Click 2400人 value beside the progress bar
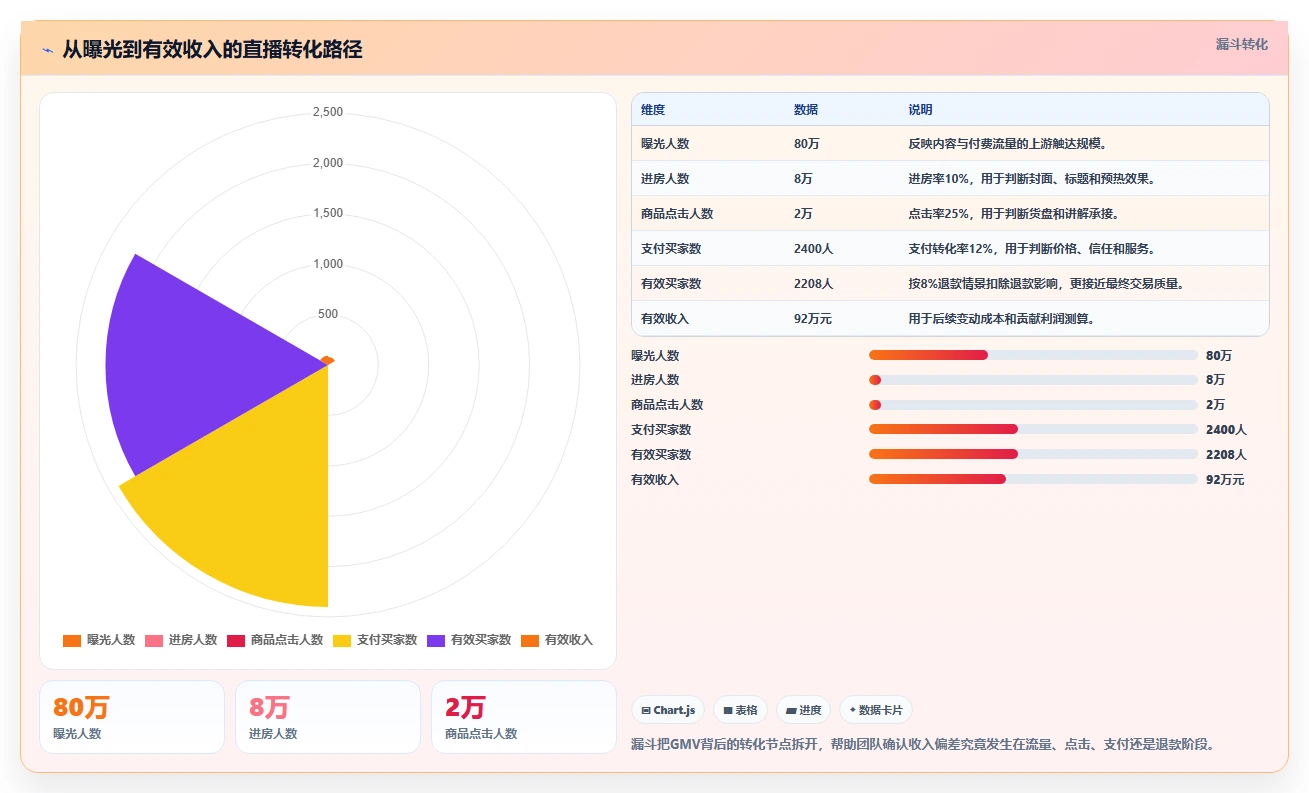 tap(1226, 429)
